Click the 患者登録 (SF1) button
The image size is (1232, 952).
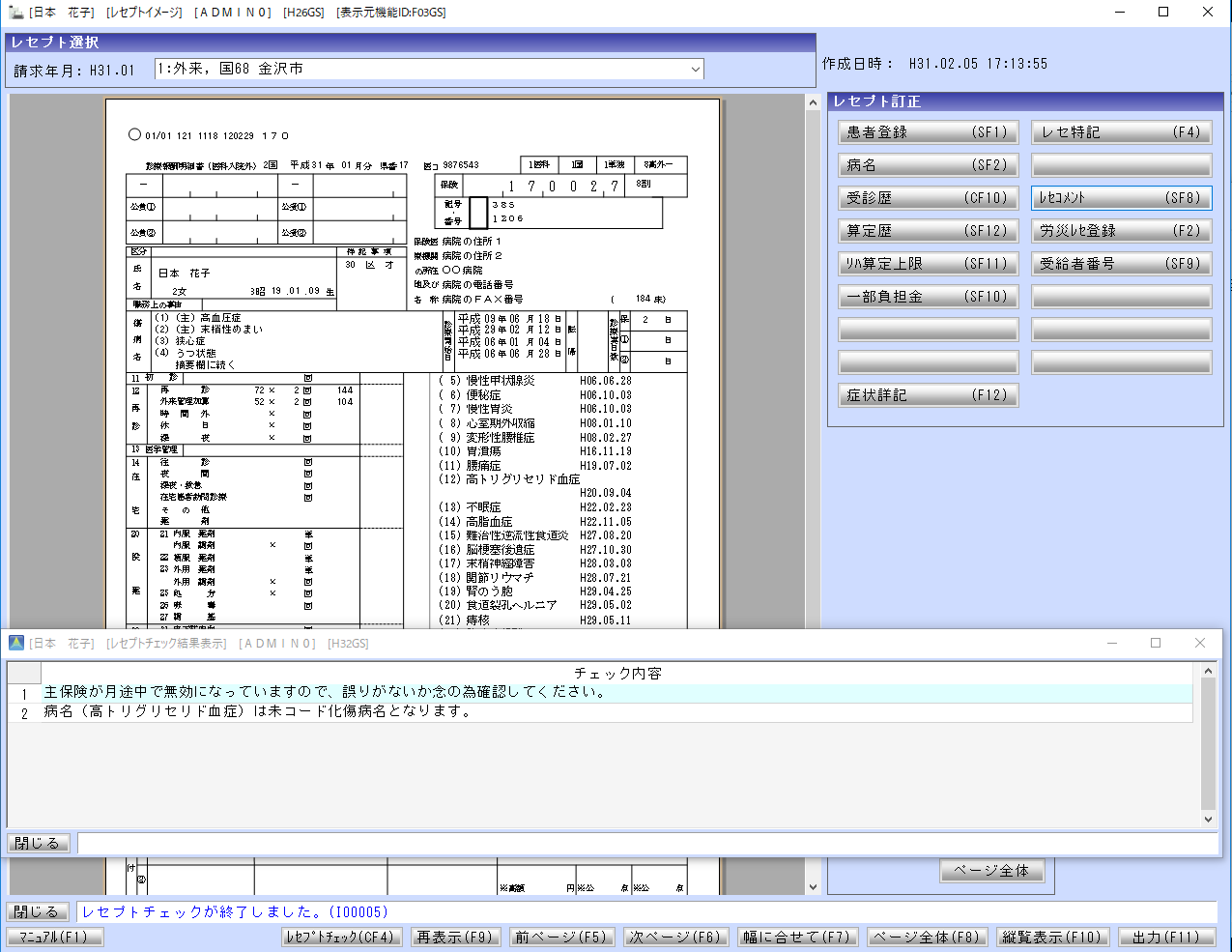[x=928, y=132]
